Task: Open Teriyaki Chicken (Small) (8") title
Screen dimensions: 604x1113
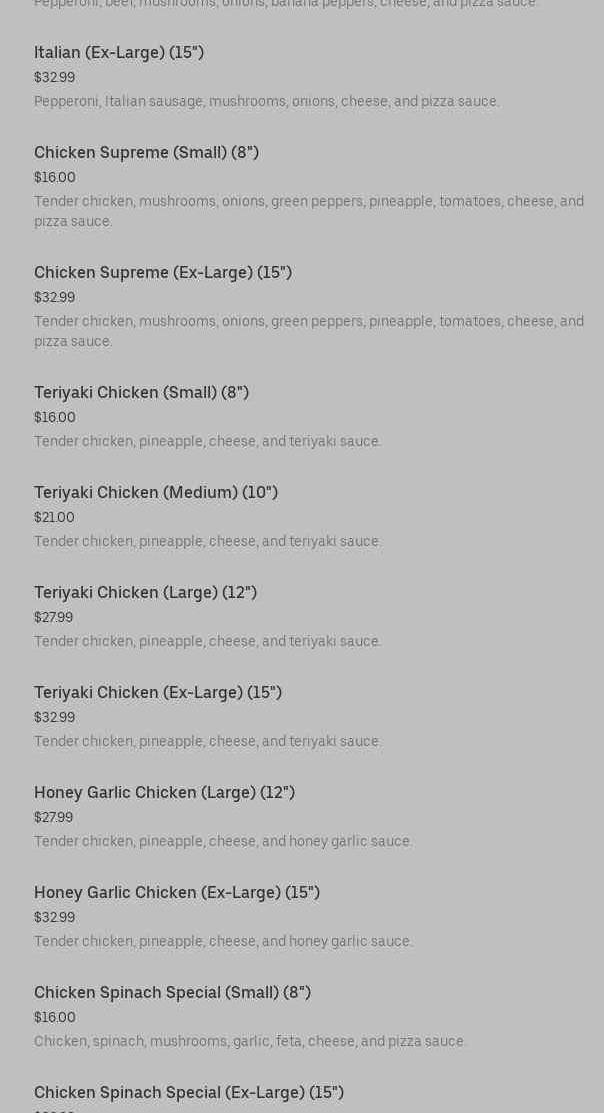Action: click(141, 393)
